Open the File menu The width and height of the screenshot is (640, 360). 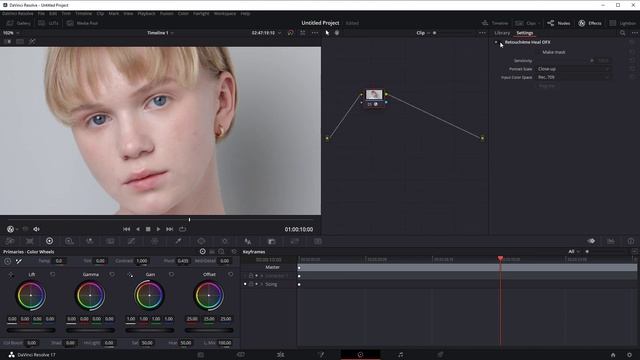coord(41,13)
